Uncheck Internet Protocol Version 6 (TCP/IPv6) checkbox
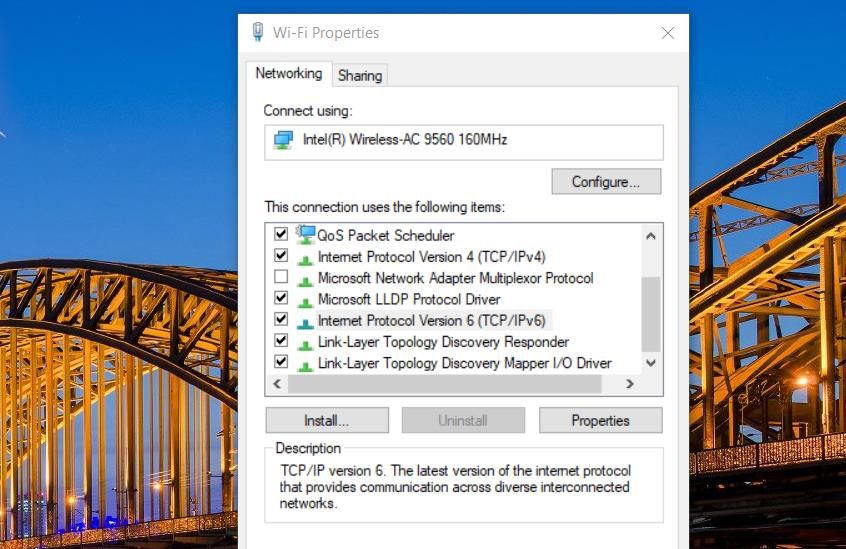This screenshot has height=549, width=846. click(281, 318)
